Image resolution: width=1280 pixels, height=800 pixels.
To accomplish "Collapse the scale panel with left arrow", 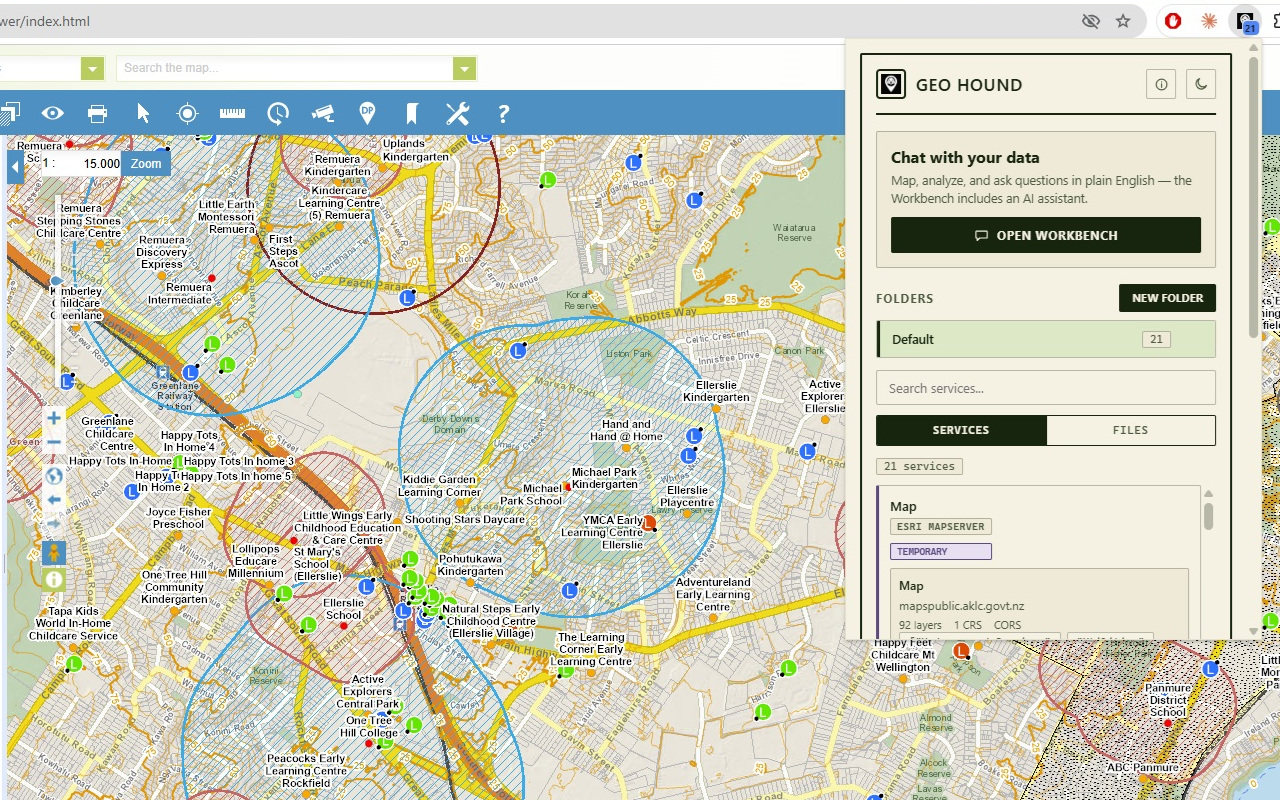I will [x=15, y=165].
